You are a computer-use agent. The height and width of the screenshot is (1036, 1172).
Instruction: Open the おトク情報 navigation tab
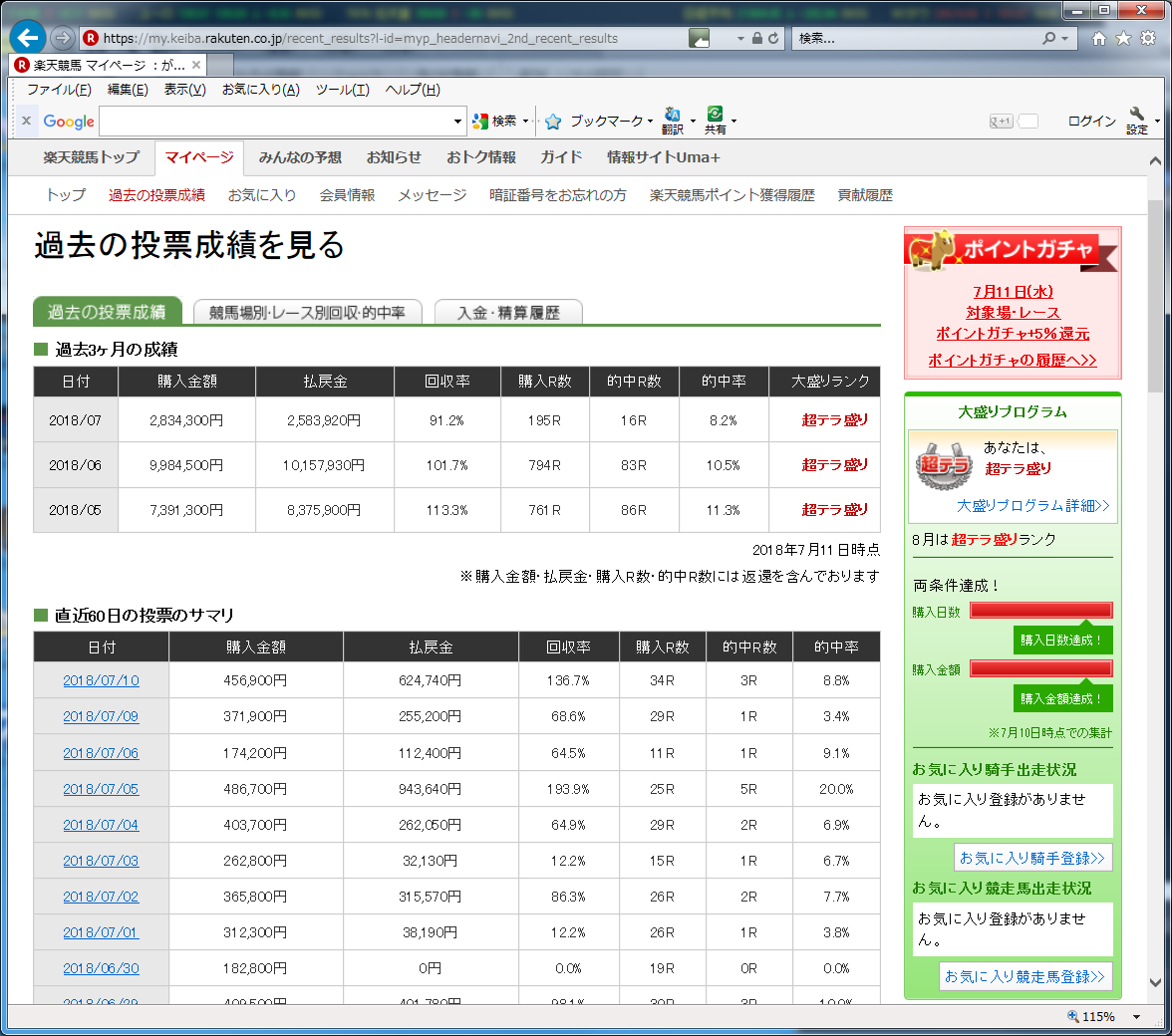[480, 157]
